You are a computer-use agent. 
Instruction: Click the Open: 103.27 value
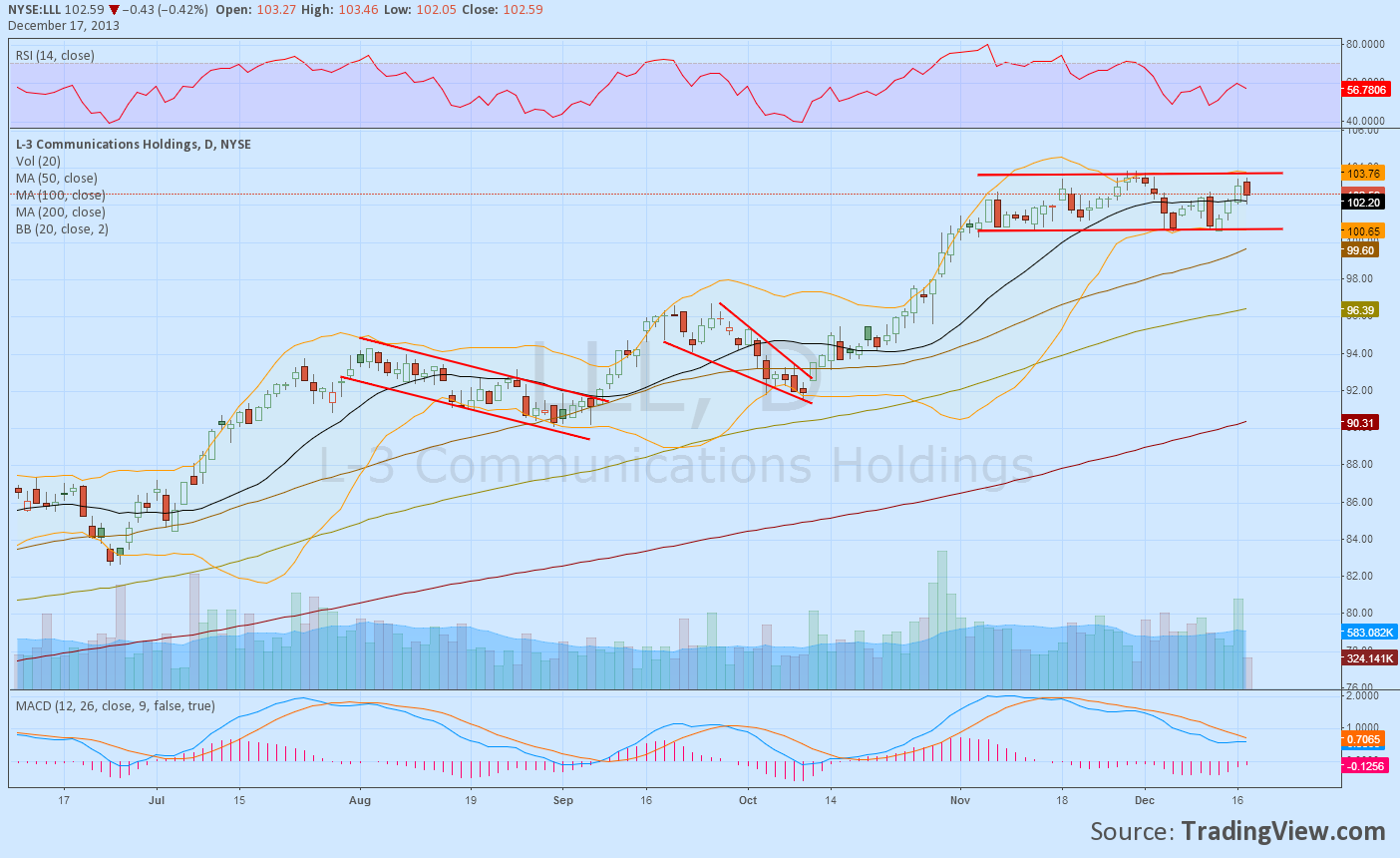(256, 10)
